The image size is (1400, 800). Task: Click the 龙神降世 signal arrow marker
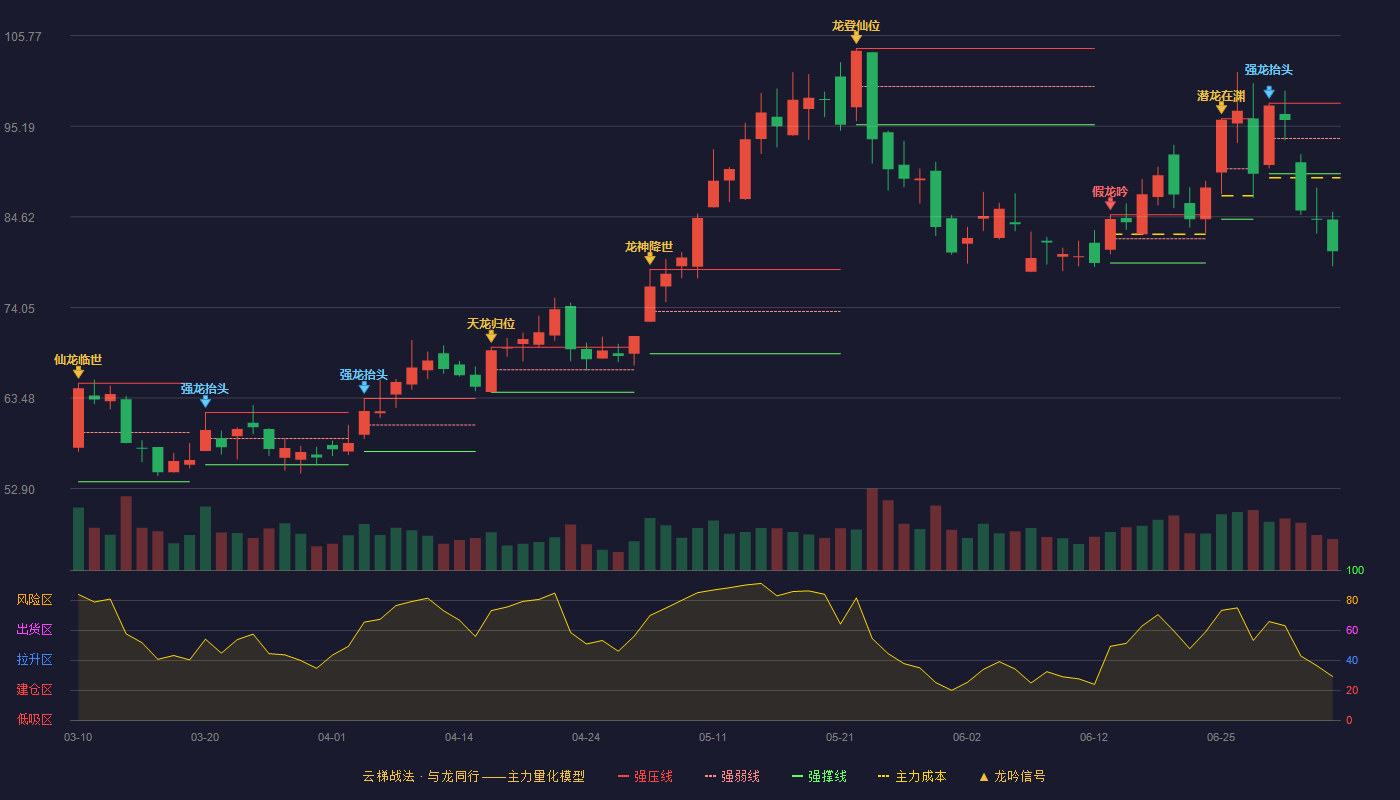click(650, 259)
